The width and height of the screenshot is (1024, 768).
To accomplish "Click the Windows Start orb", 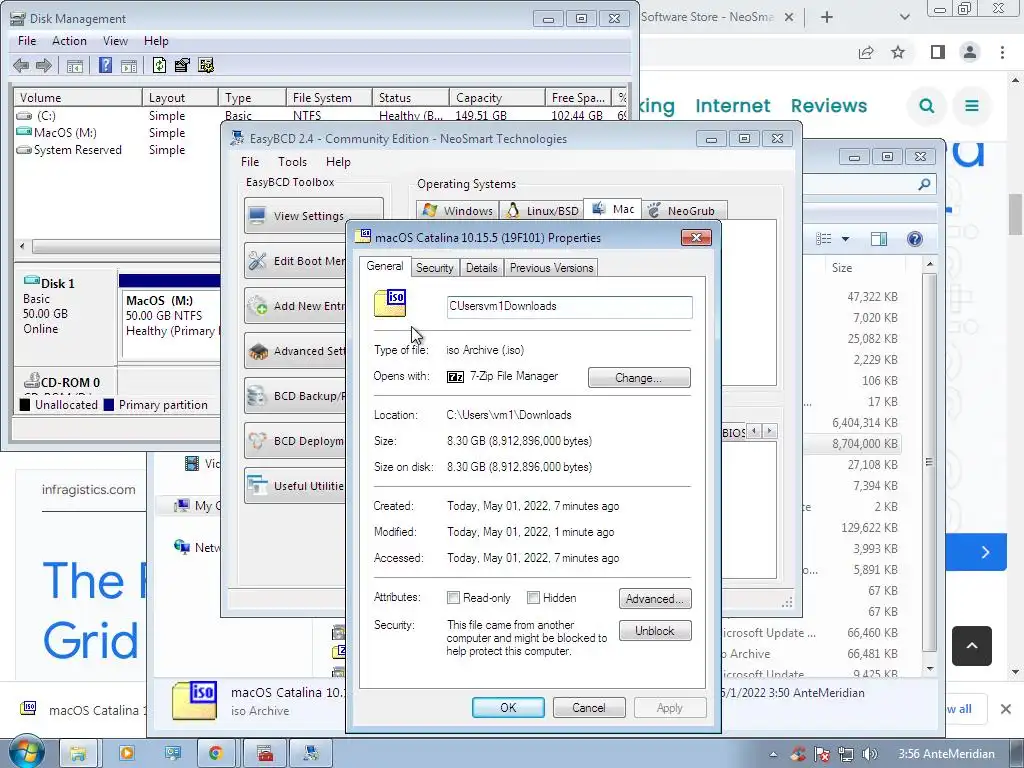I will pos(27,752).
